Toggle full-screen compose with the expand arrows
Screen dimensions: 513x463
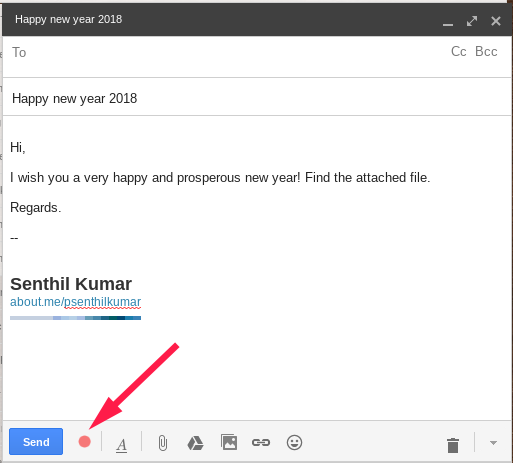472,21
